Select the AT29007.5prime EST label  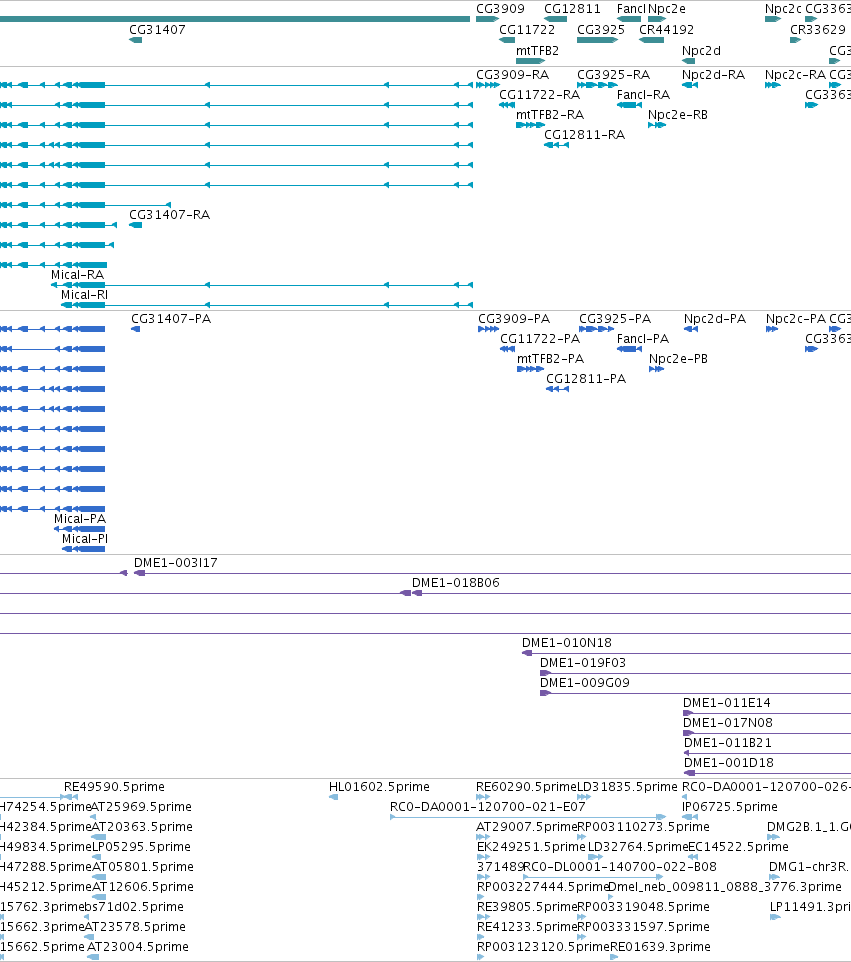click(526, 827)
